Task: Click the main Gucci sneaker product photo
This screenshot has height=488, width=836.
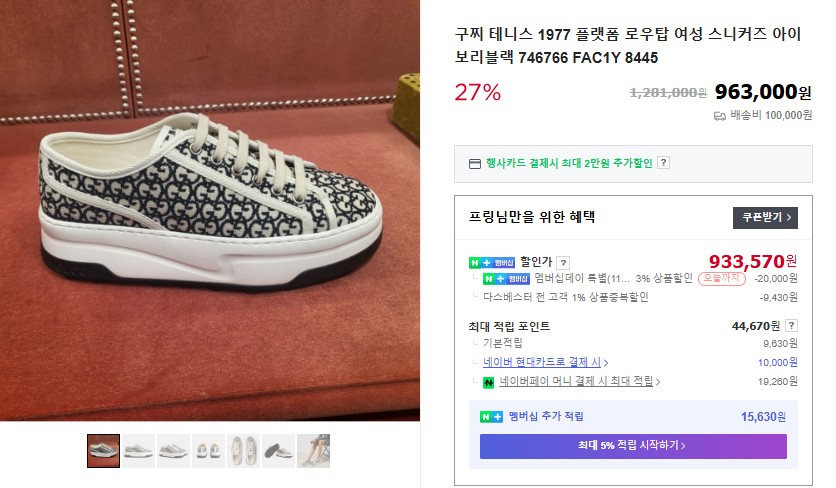Action: (x=209, y=210)
